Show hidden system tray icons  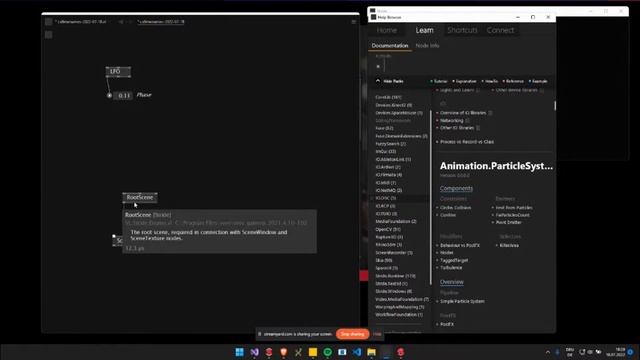(x=548, y=352)
